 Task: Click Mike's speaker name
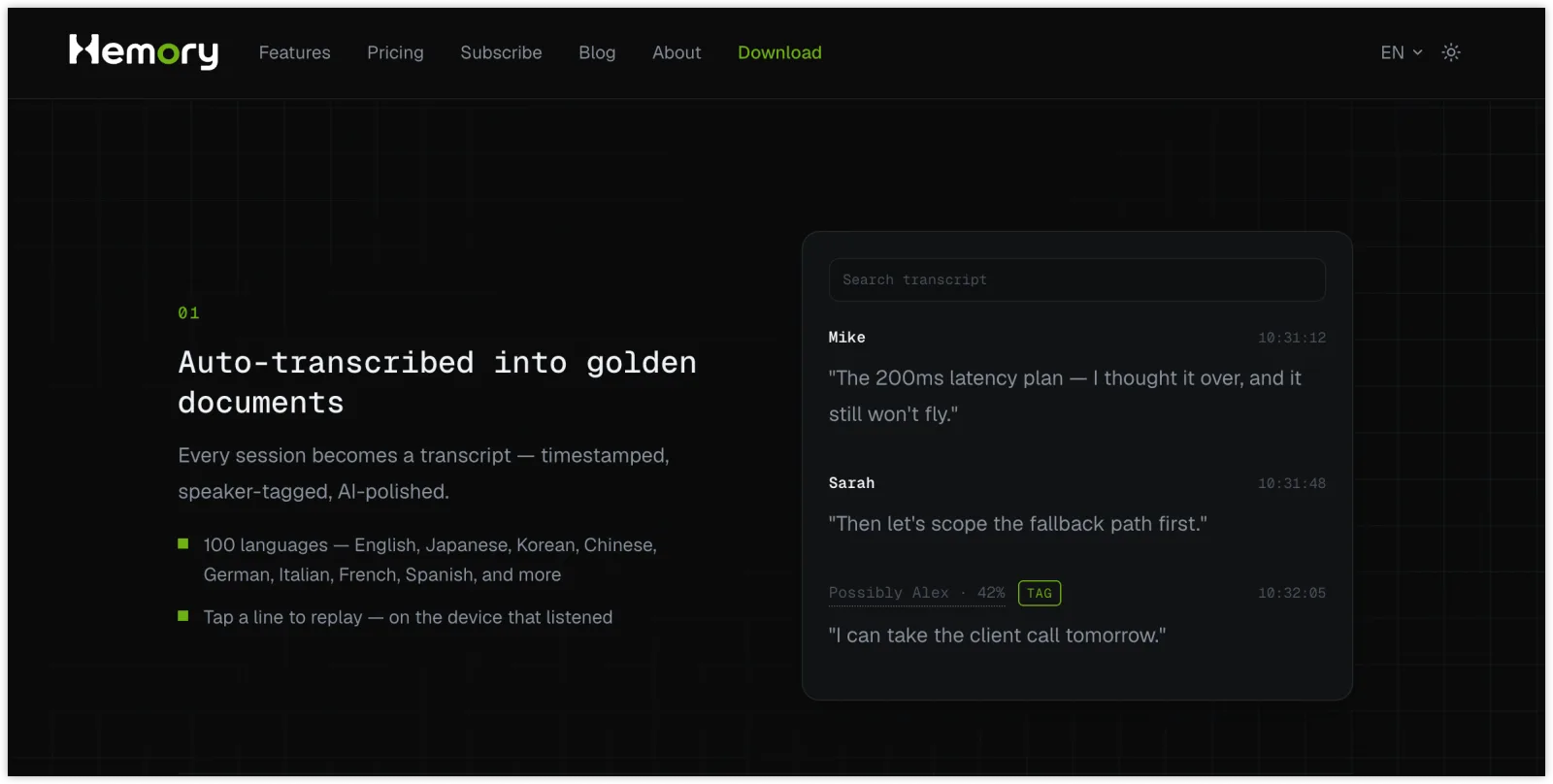846,338
